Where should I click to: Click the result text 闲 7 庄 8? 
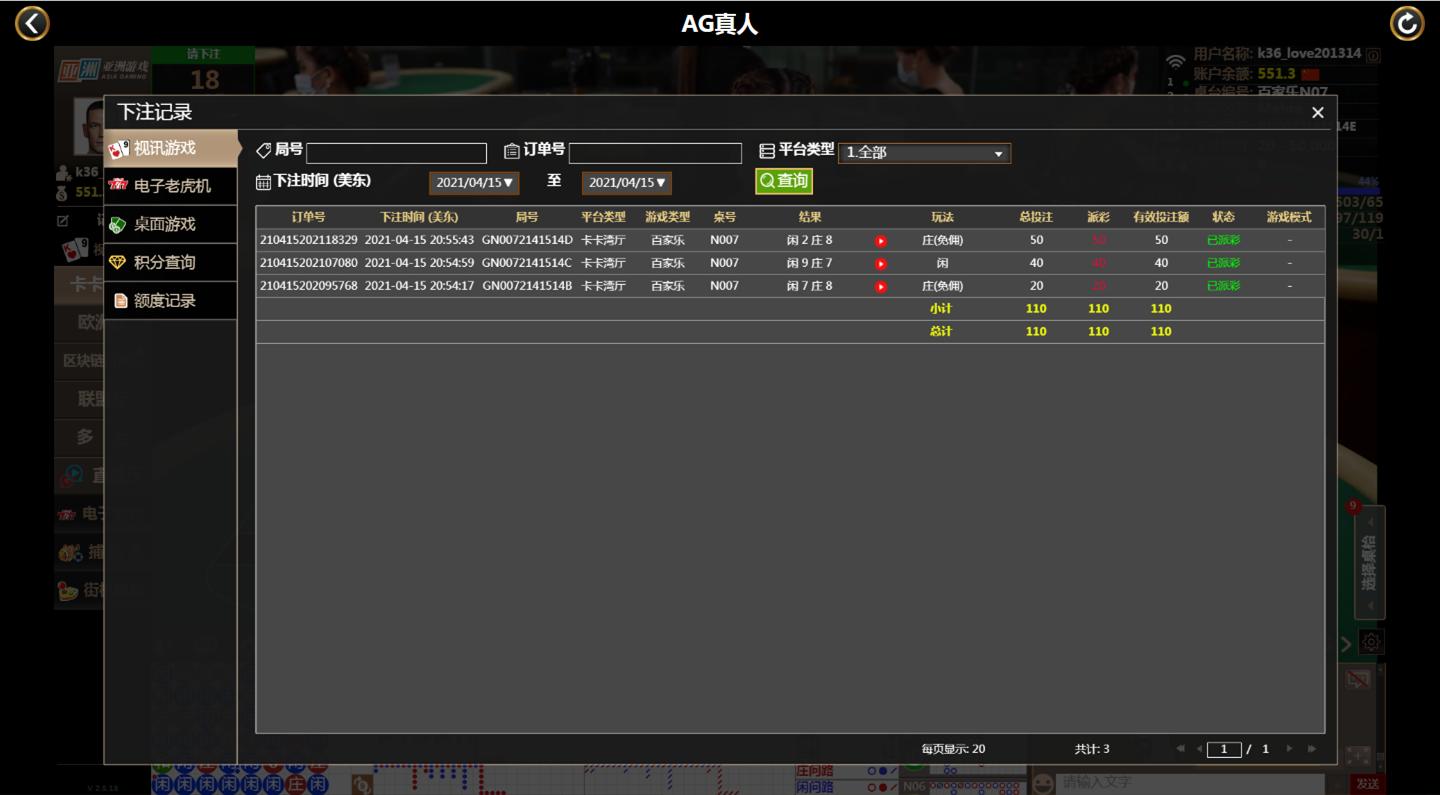coord(810,286)
